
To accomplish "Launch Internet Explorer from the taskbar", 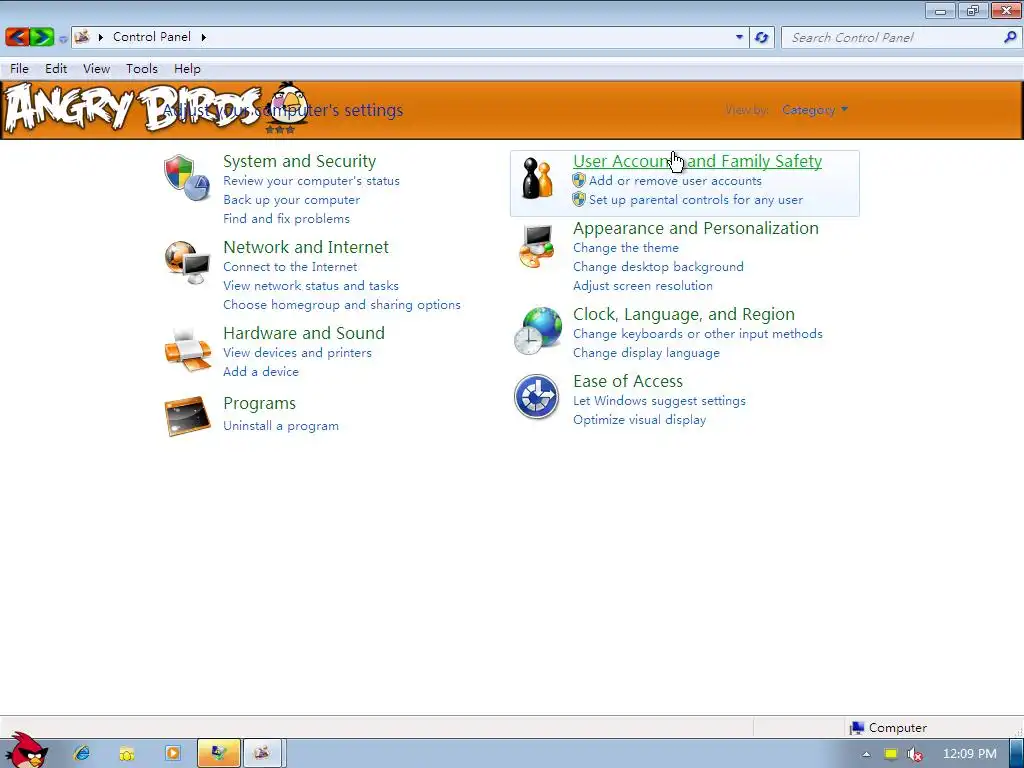I will tap(82, 754).
